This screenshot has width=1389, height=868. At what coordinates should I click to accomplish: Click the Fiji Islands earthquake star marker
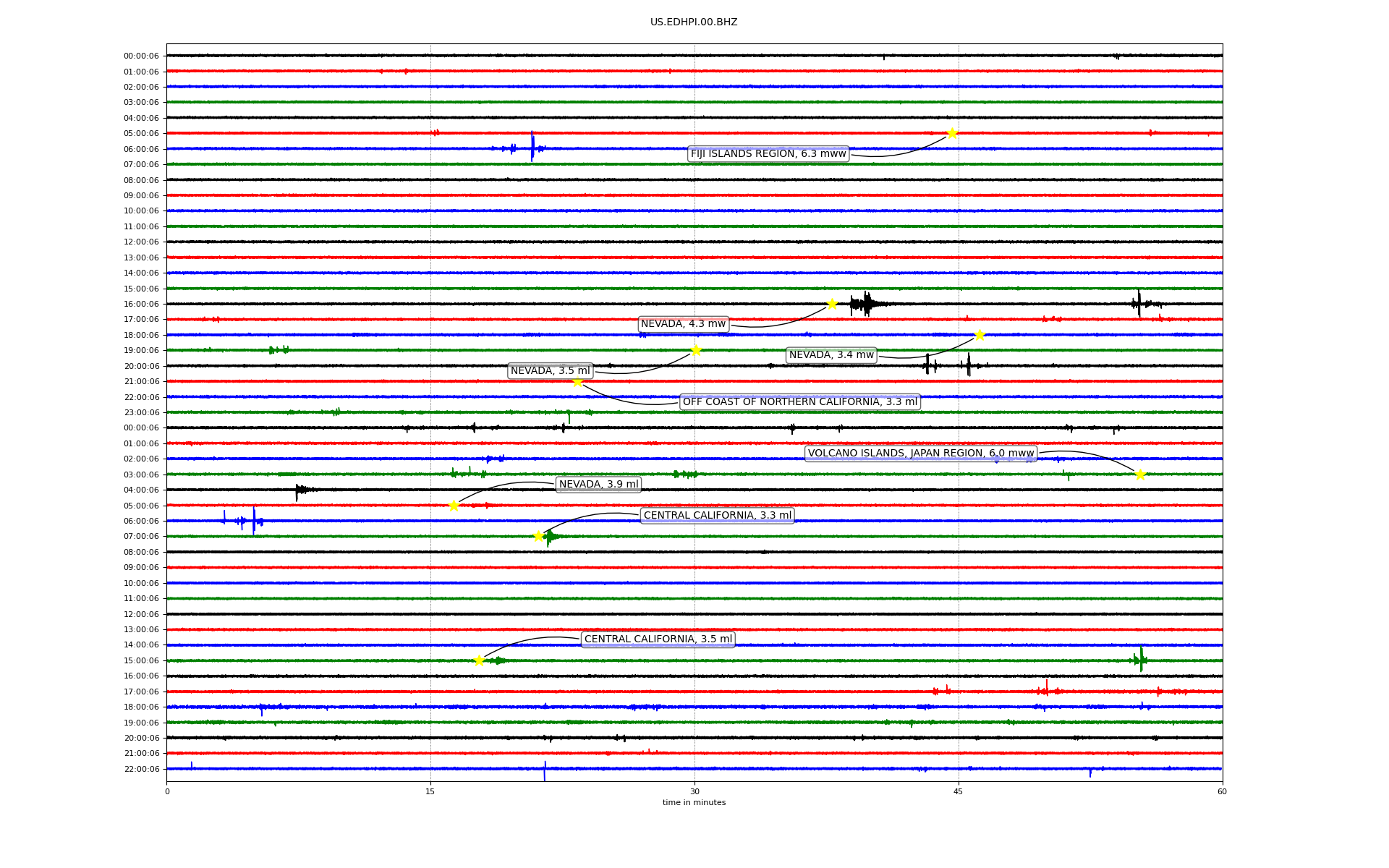click(x=952, y=133)
